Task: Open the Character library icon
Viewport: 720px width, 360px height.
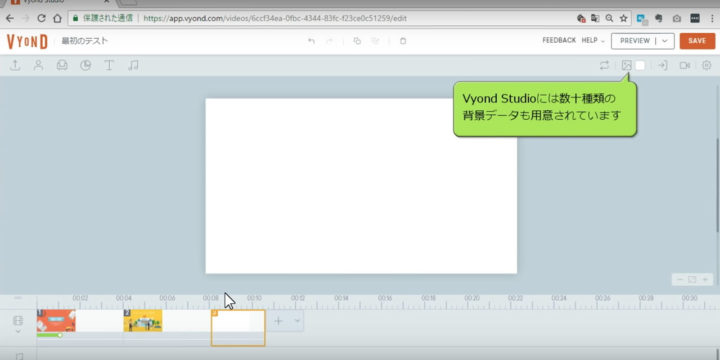Action: click(x=39, y=65)
